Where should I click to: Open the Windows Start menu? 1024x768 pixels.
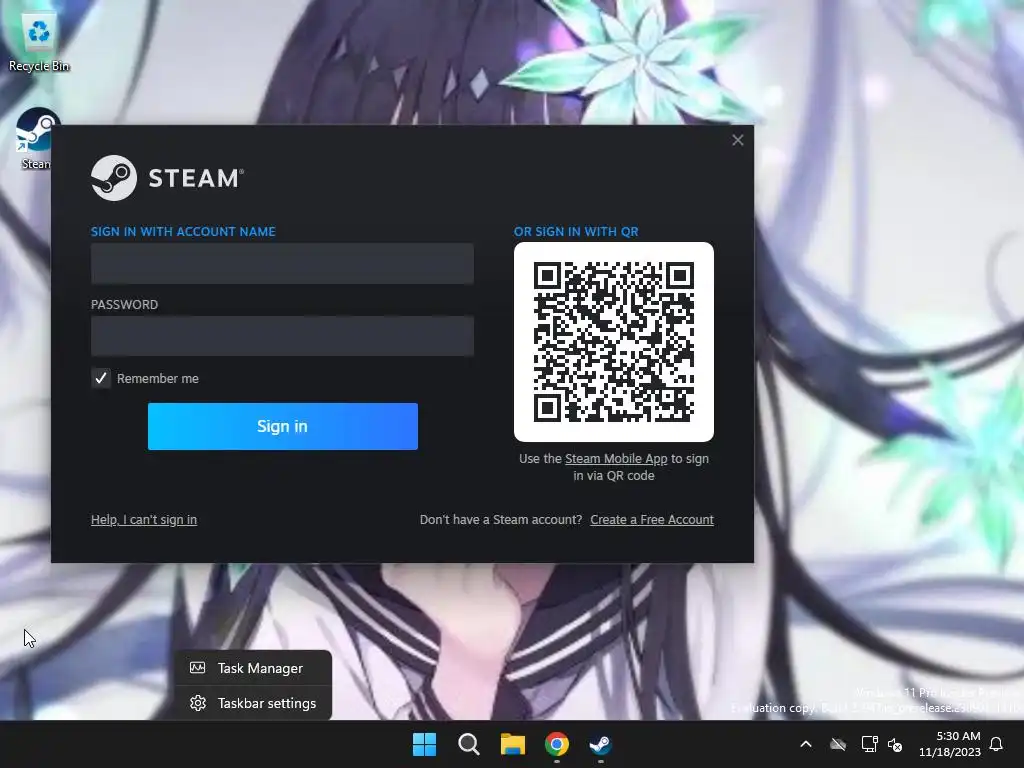pyautogui.click(x=424, y=744)
